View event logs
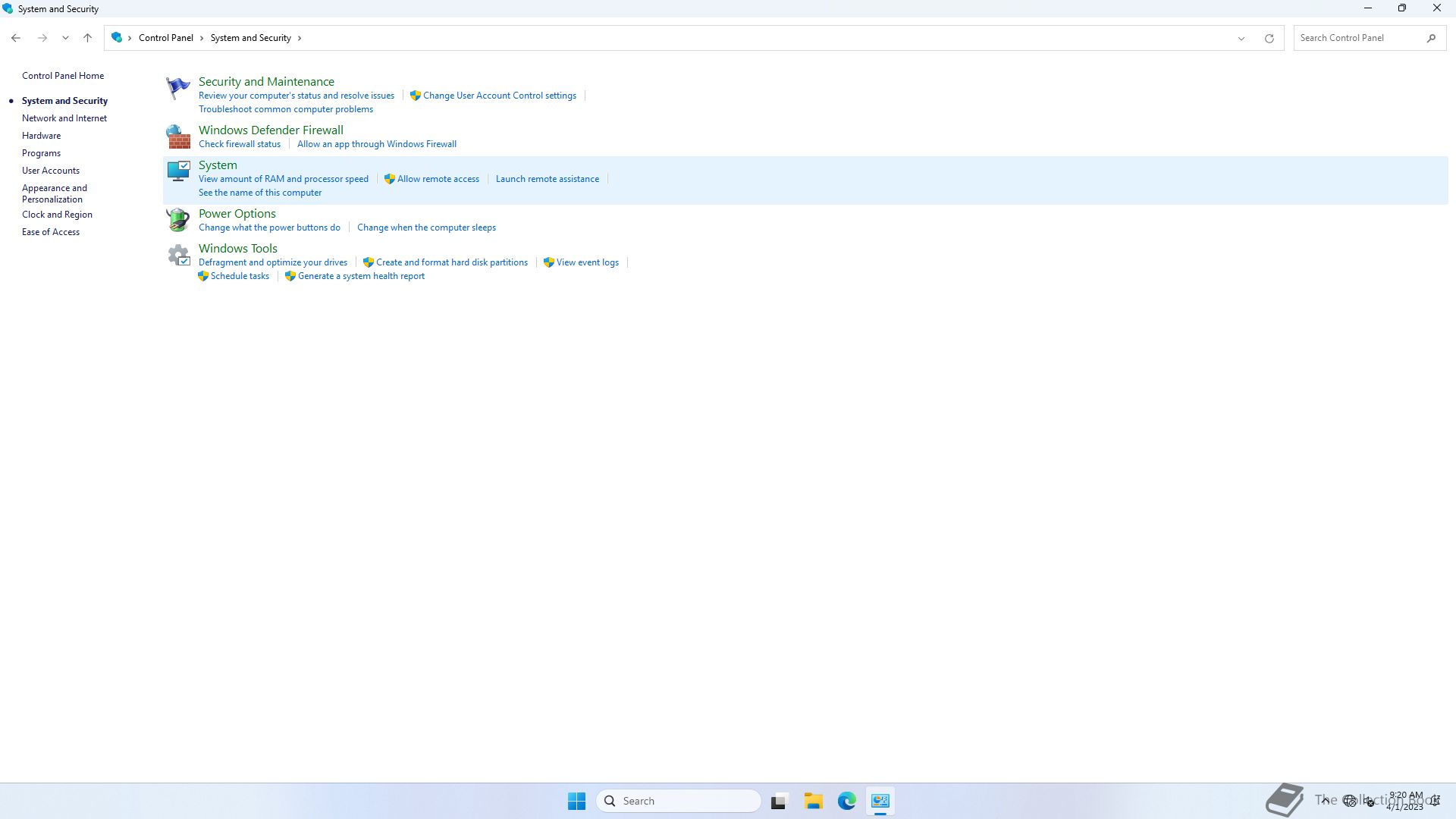Image resolution: width=1456 pixels, height=819 pixels. point(588,262)
